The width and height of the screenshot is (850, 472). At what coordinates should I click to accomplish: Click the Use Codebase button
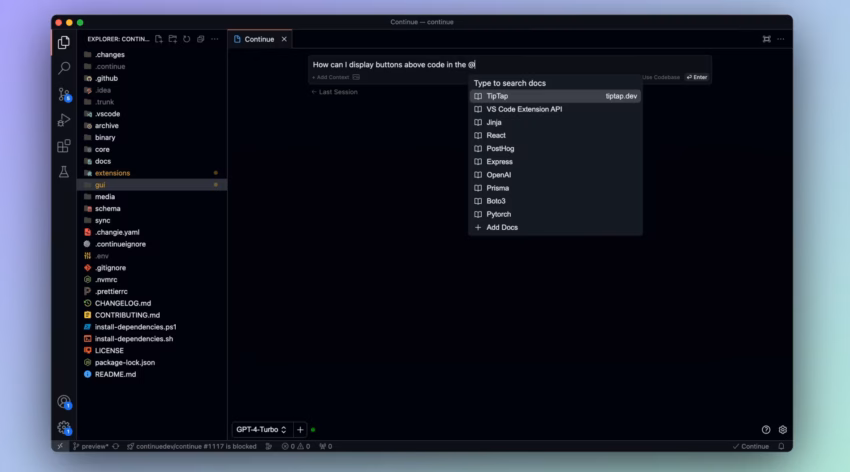tap(660, 77)
